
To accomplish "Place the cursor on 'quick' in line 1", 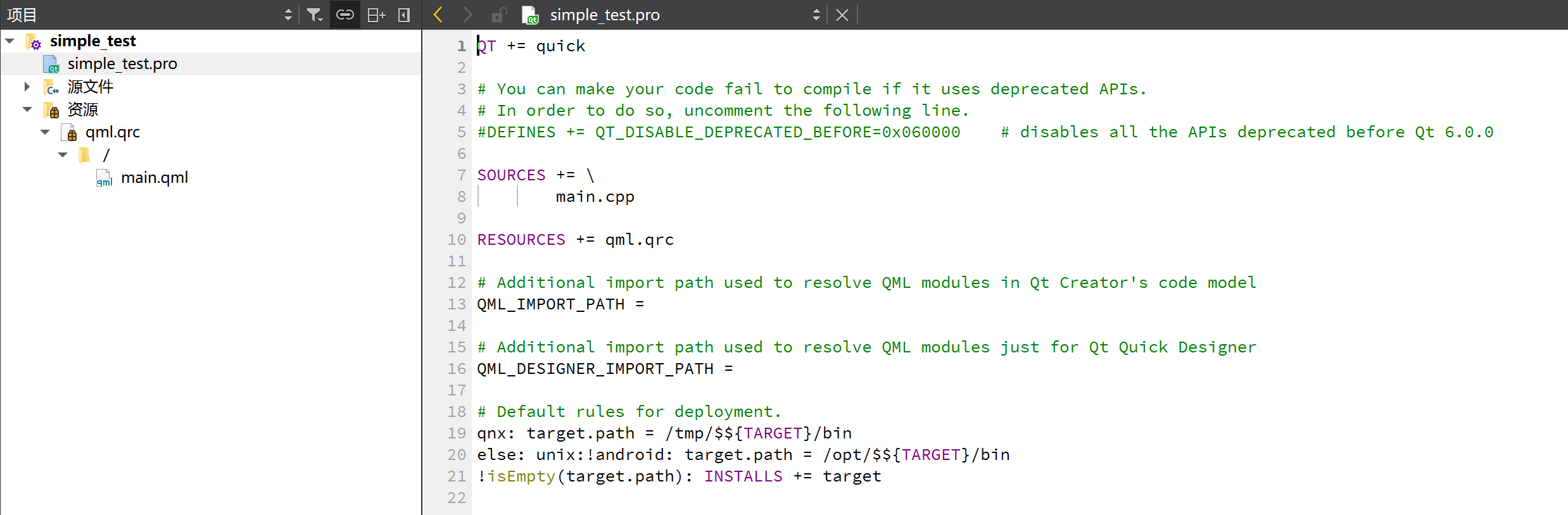I will click(560, 46).
